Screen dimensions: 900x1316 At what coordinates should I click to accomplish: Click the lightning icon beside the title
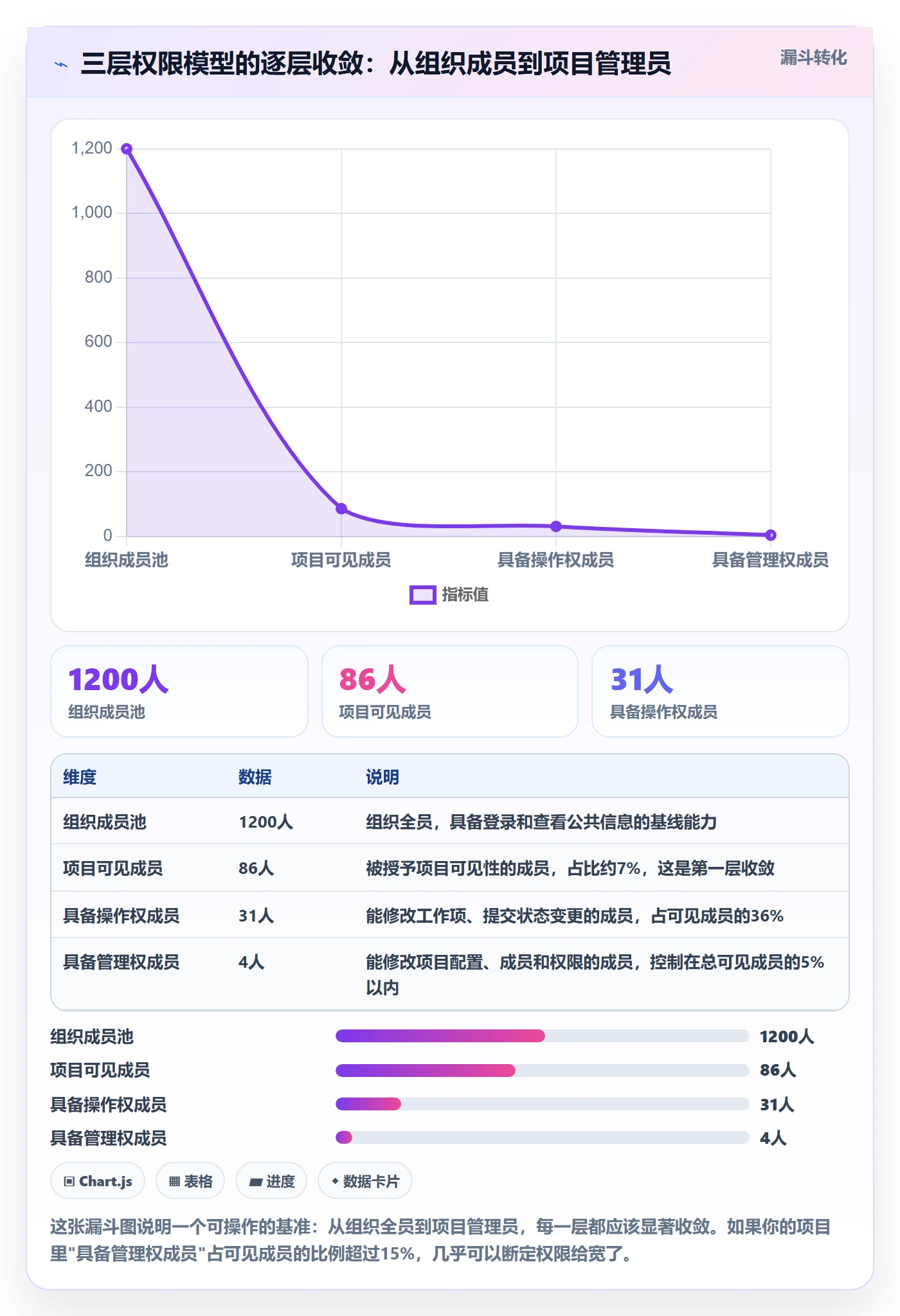click(61, 64)
